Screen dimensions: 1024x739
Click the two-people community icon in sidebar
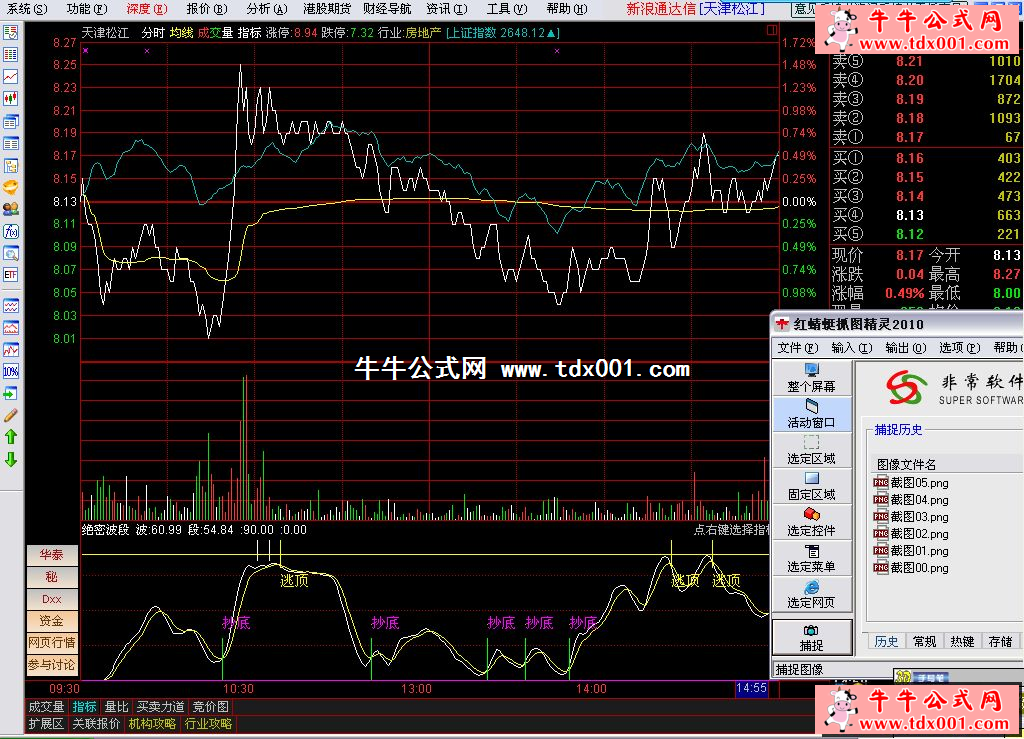pos(10,210)
